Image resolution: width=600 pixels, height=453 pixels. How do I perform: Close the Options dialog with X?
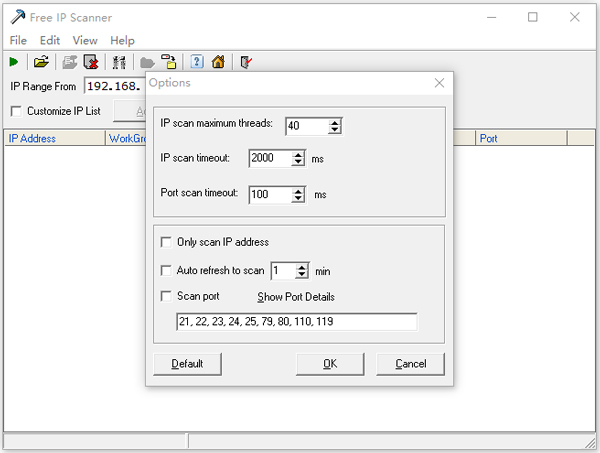click(439, 83)
